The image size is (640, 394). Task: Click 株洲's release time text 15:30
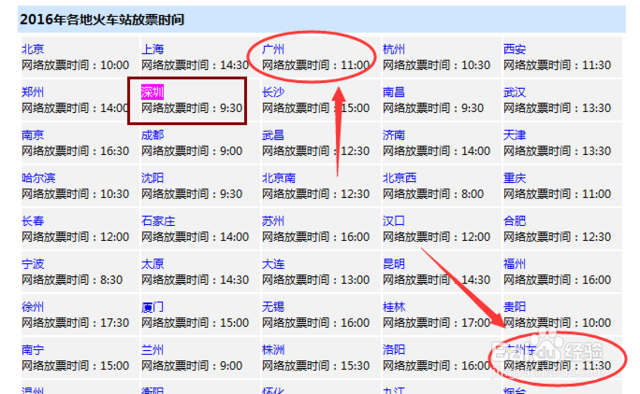pyautogui.click(x=355, y=366)
